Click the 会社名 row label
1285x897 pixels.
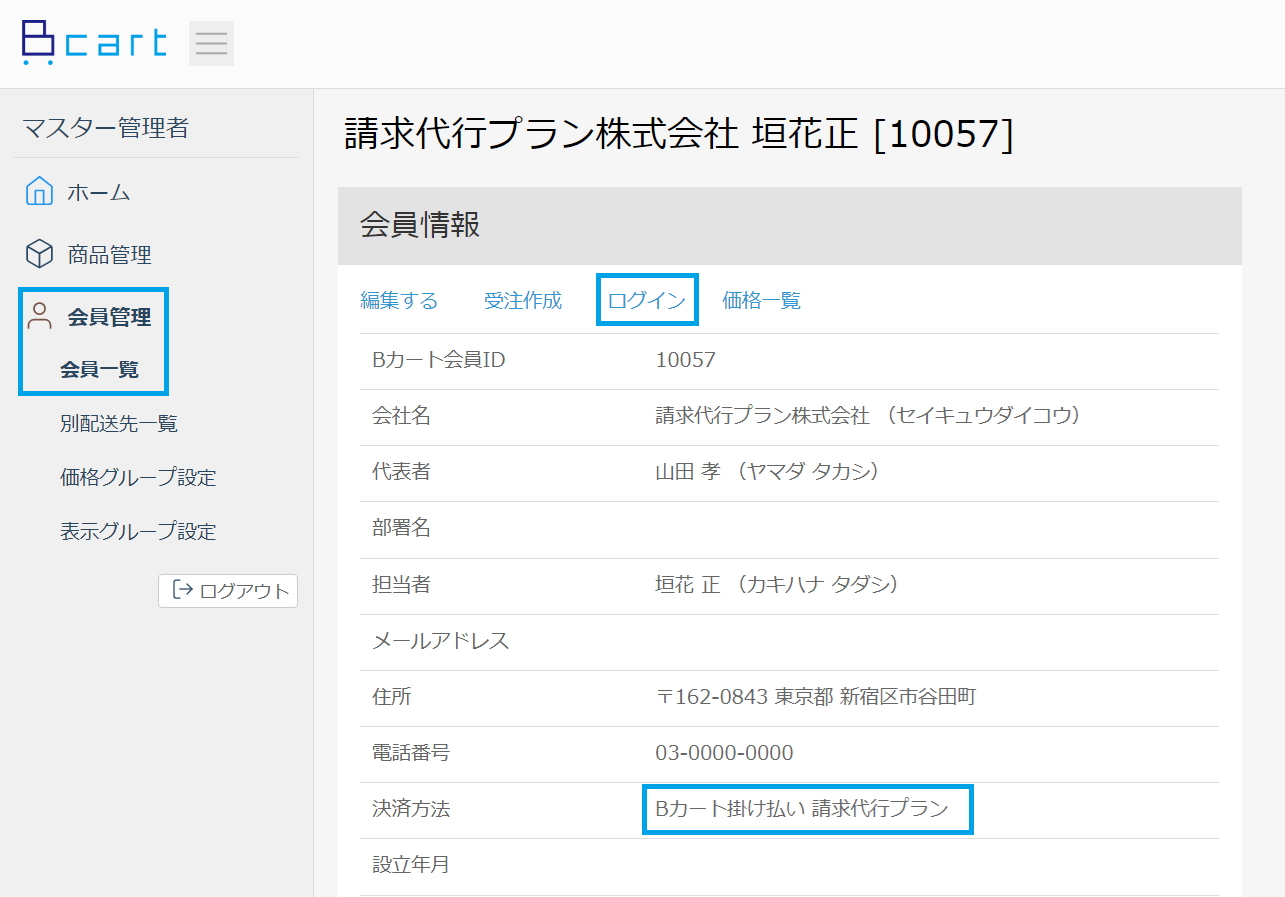point(401,416)
